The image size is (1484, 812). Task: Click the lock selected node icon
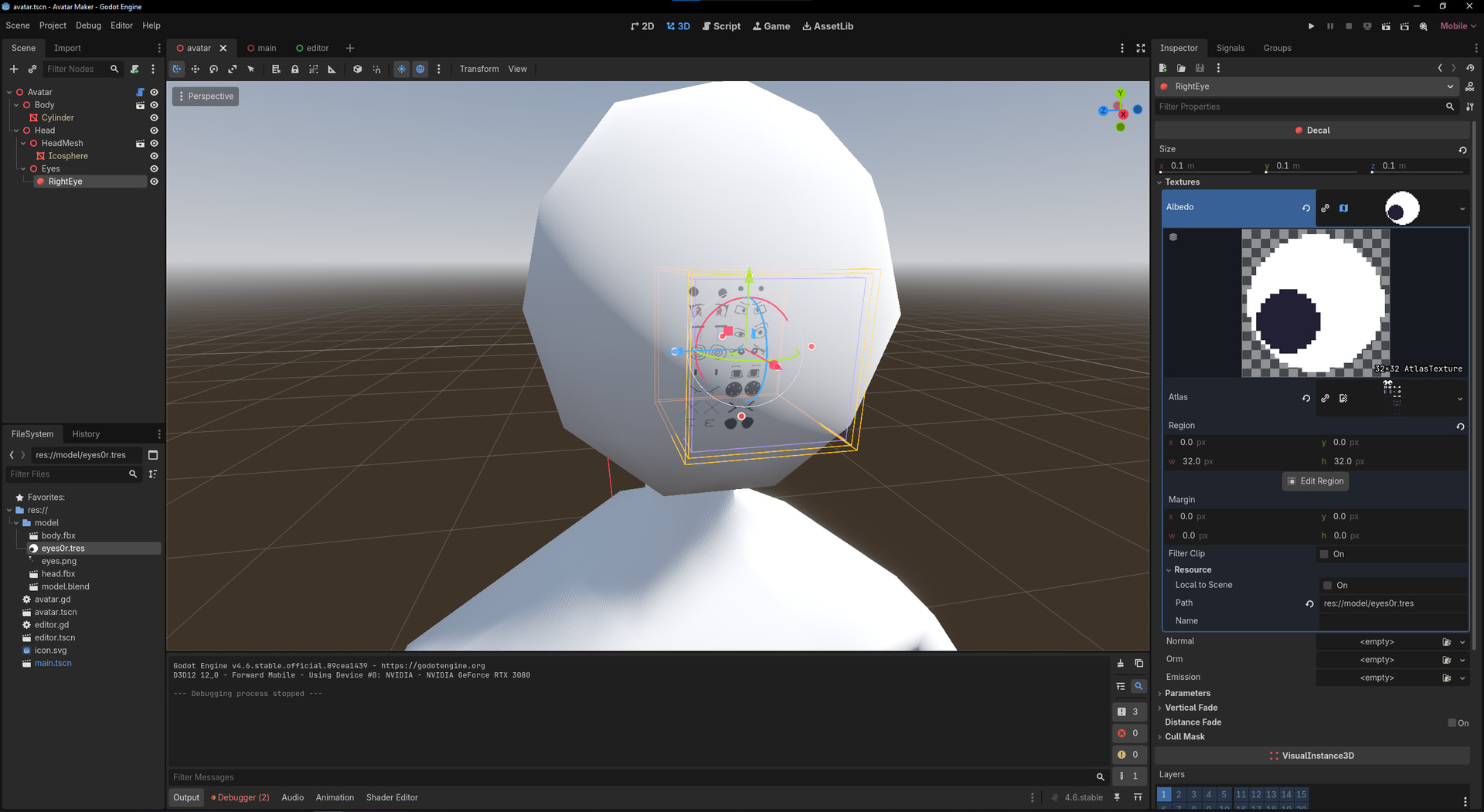click(294, 70)
